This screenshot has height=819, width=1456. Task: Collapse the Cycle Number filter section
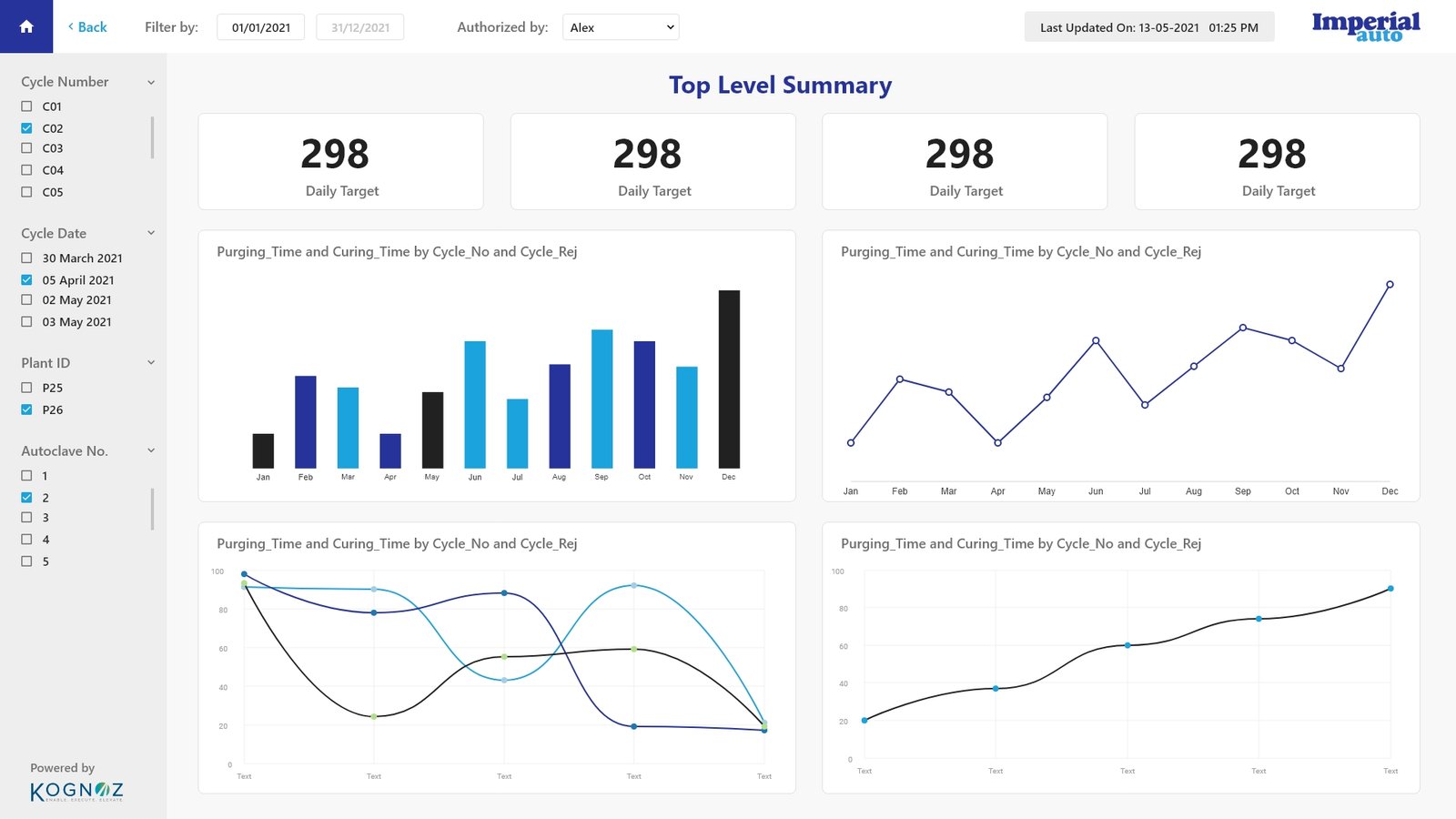151,82
